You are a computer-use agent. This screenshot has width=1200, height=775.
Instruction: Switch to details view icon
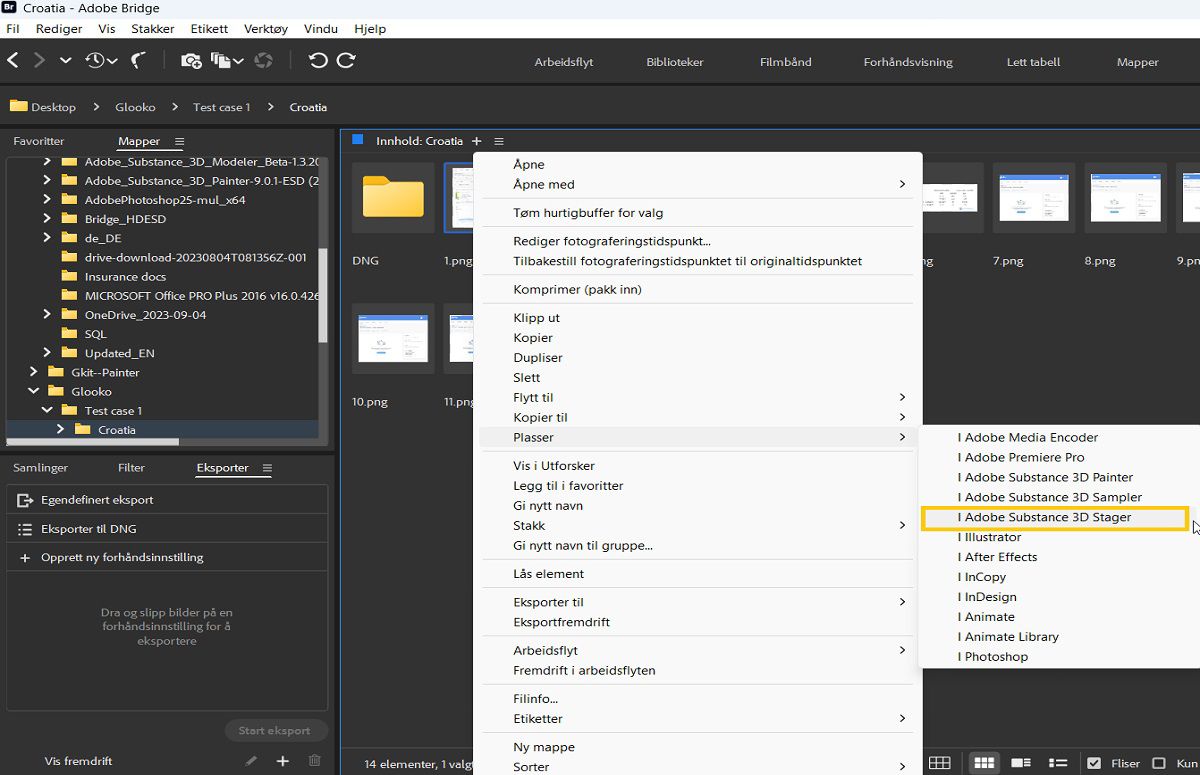[1021, 763]
